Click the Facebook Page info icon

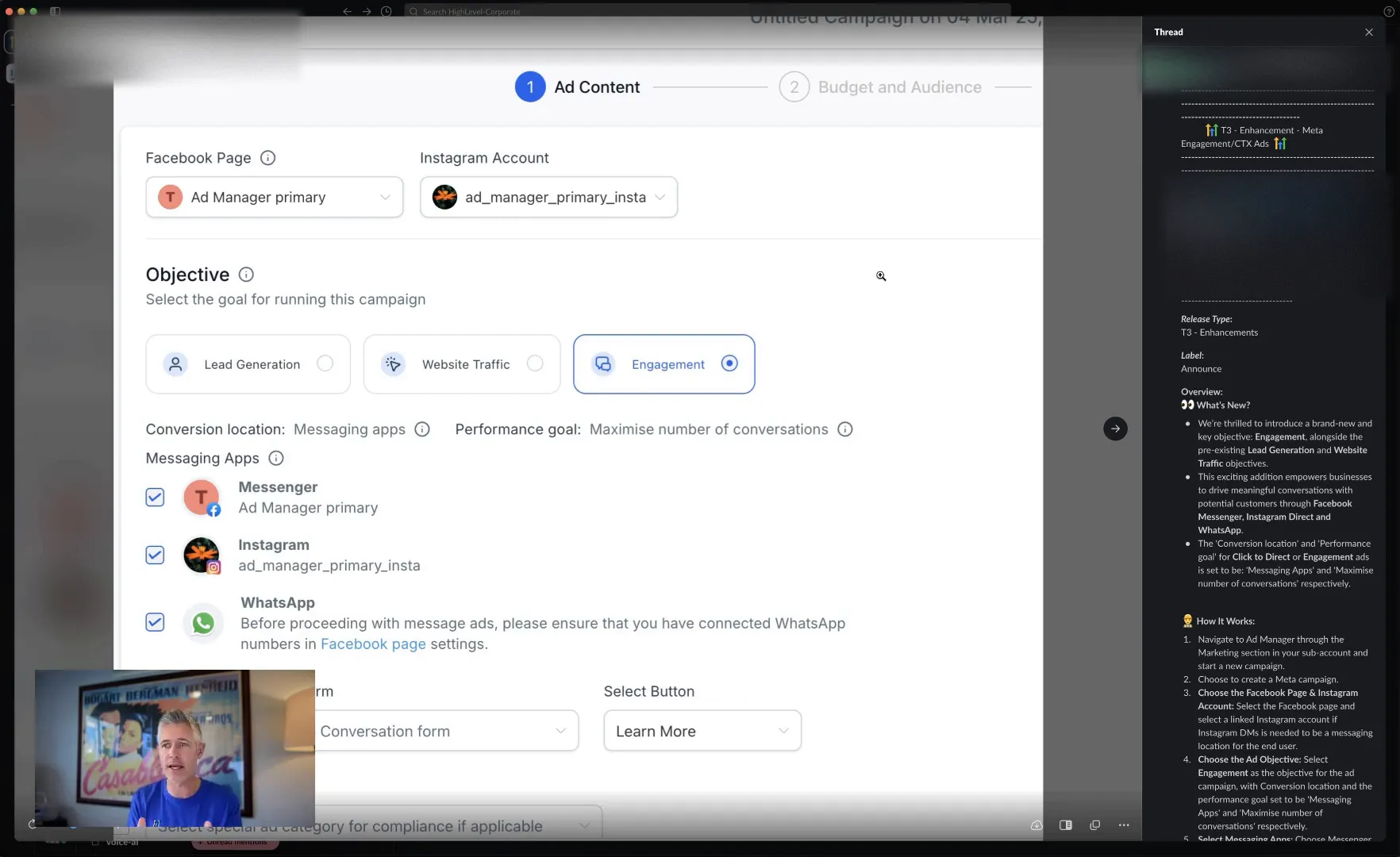268,158
